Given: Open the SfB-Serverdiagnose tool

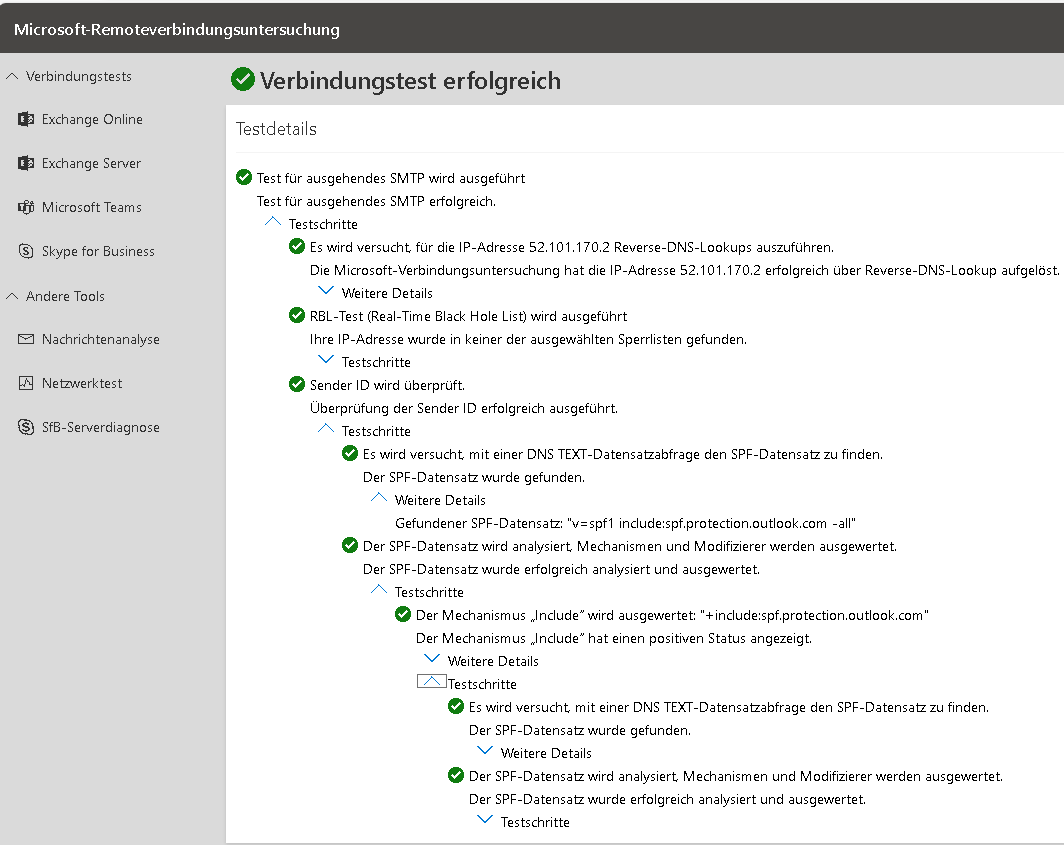Looking at the screenshot, I should pos(101,428).
